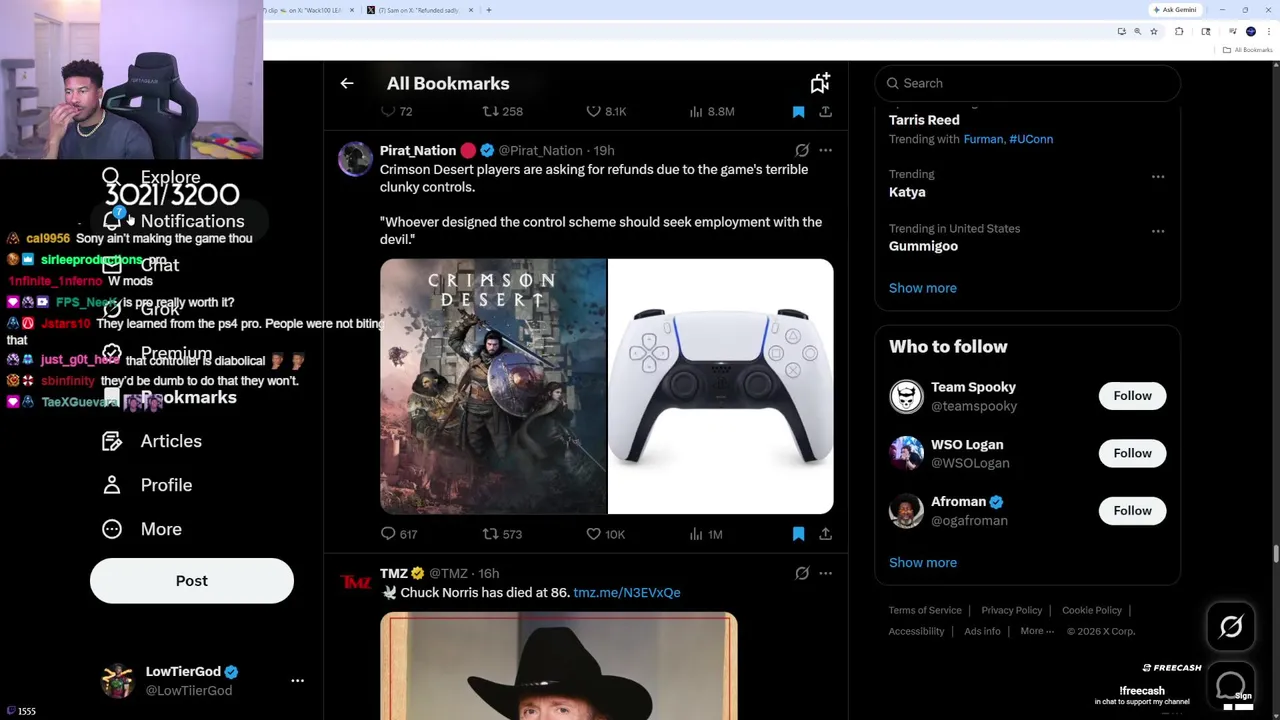Open Profile in the sidebar
Image resolution: width=1280 pixels, height=720 pixels.
pos(147,485)
